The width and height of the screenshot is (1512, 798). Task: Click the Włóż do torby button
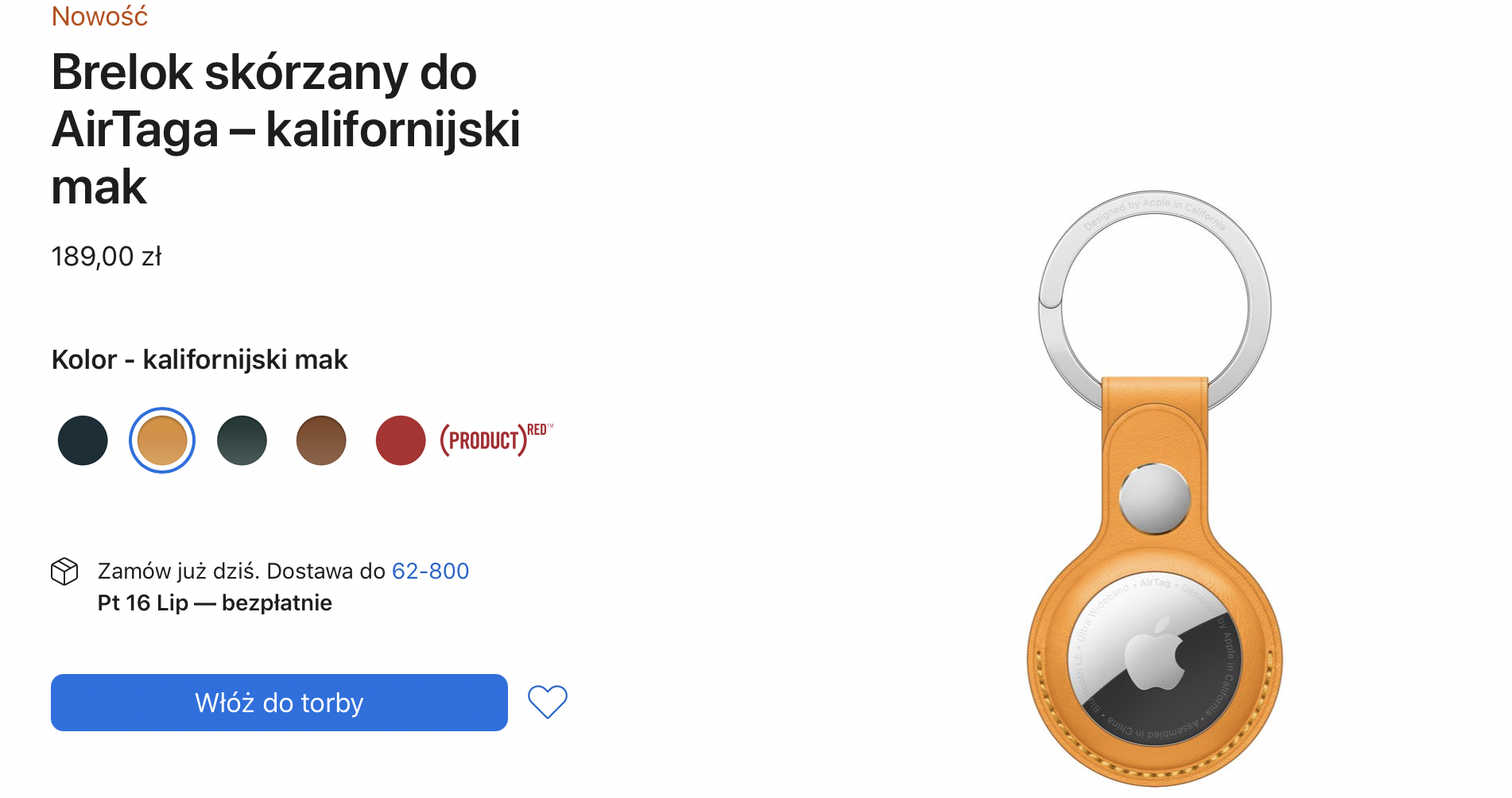[x=279, y=703]
